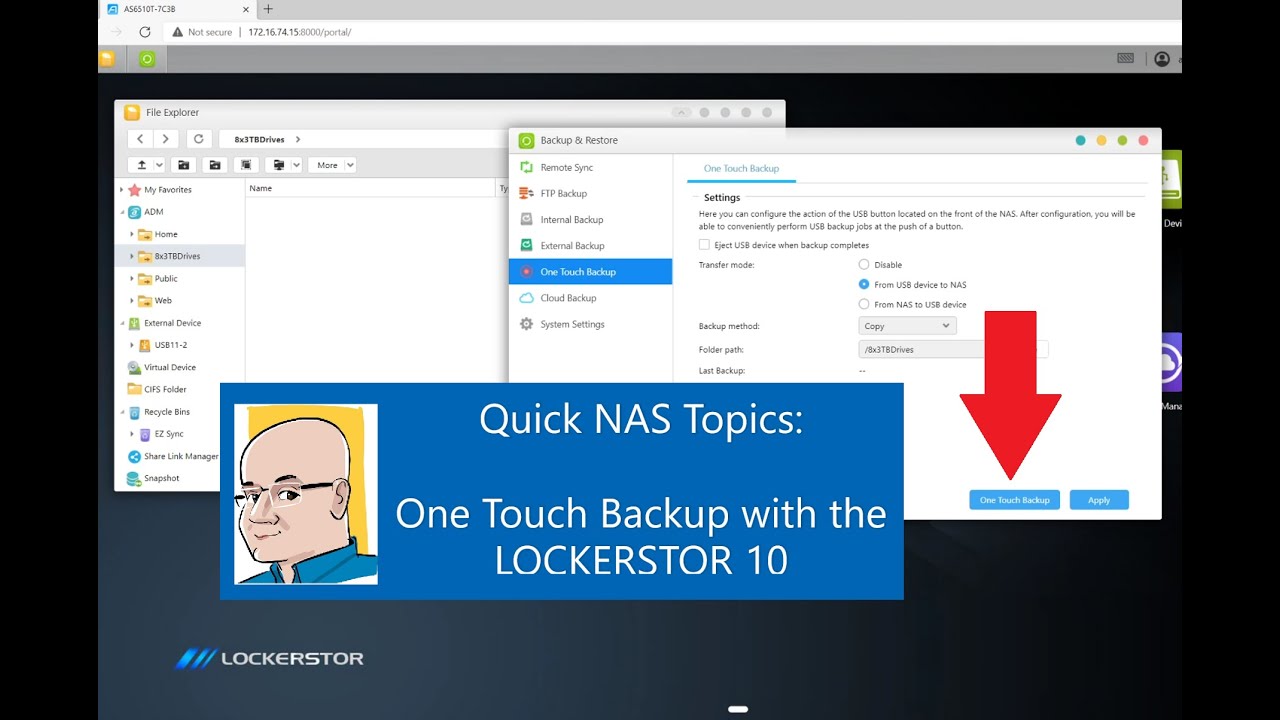Image resolution: width=1280 pixels, height=720 pixels.
Task: Select the Disable transfer mode
Action: (864, 265)
